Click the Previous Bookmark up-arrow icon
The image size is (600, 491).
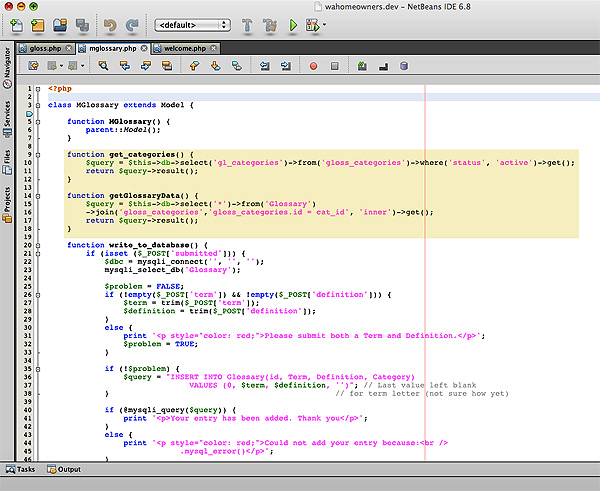pyautogui.click(x=194, y=66)
